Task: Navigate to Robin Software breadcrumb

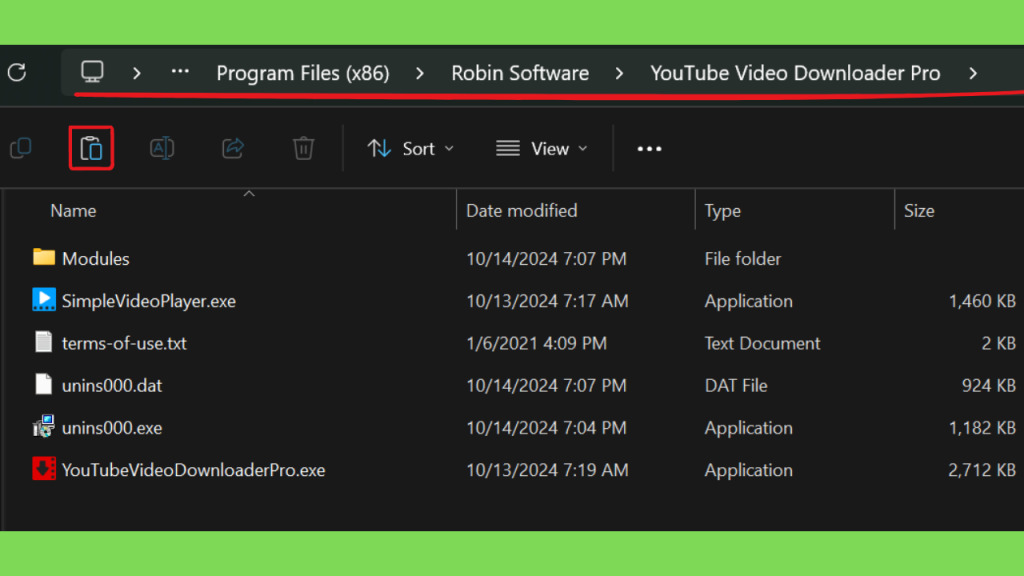Action: [x=520, y=73]
